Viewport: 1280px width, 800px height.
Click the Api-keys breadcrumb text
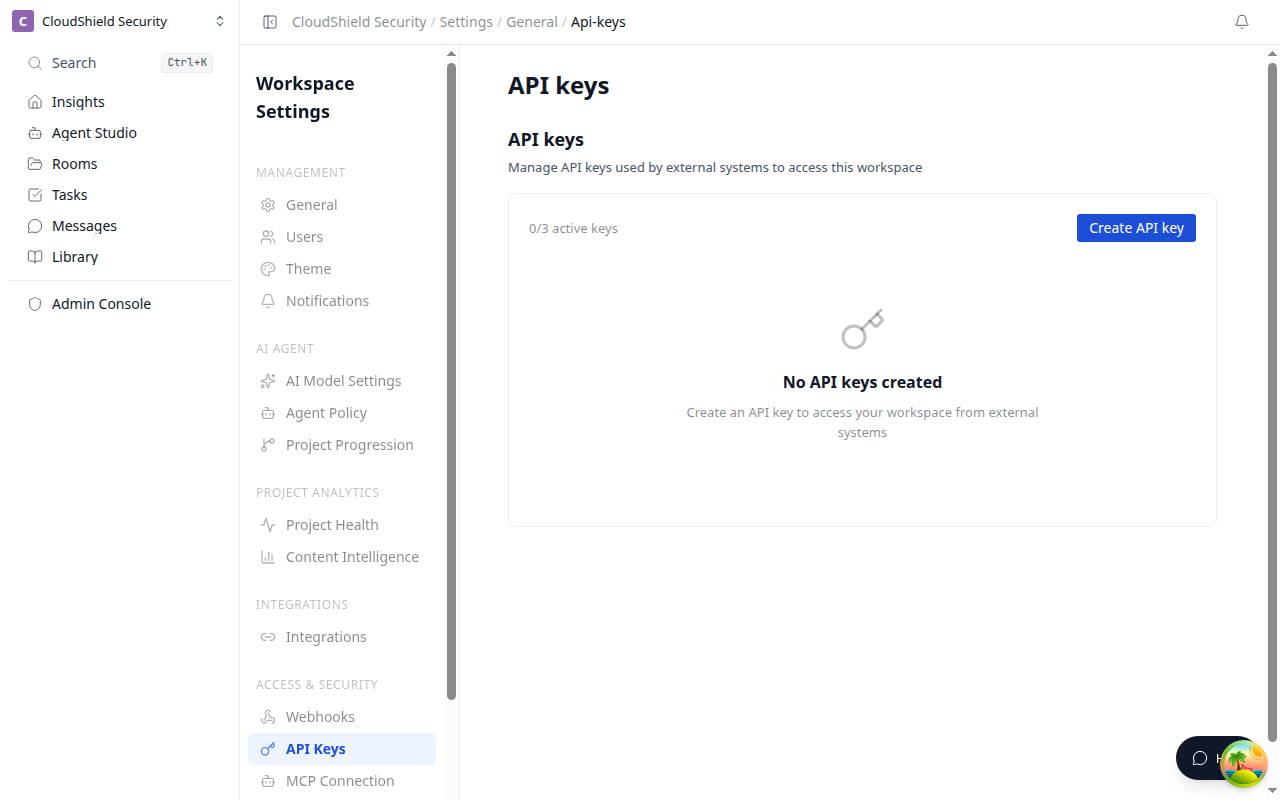[598, 22]
